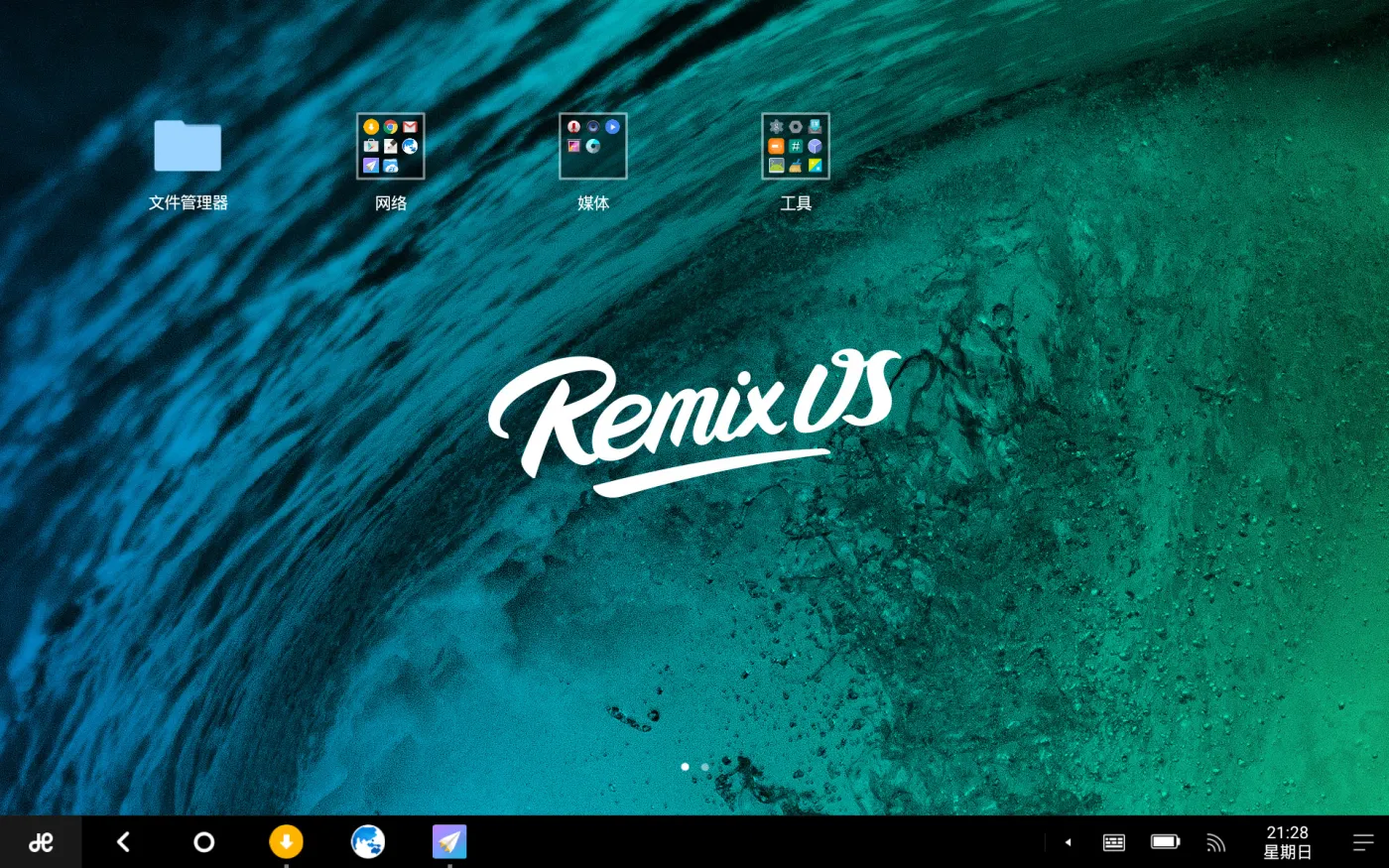Click the Chrome icon inside 网络 folder
The height and width of the screenshot is (868, 1389).
(x=391, y=127)
